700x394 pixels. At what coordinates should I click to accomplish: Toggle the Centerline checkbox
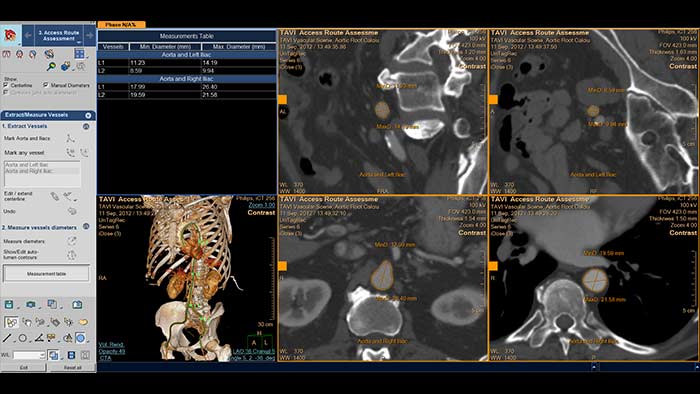(6, 85)
